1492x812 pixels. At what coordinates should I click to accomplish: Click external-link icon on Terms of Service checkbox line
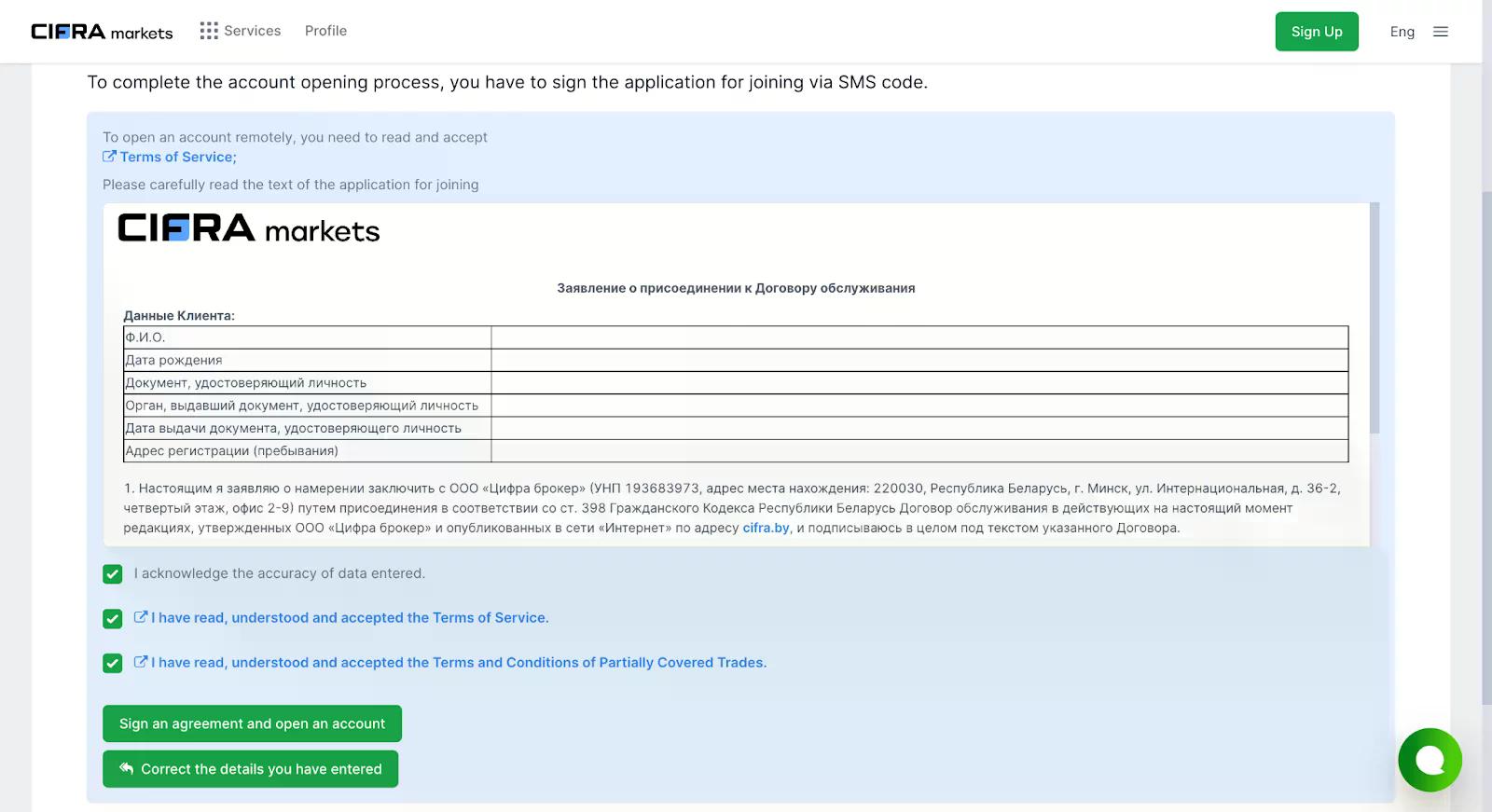tap(141, 617)
